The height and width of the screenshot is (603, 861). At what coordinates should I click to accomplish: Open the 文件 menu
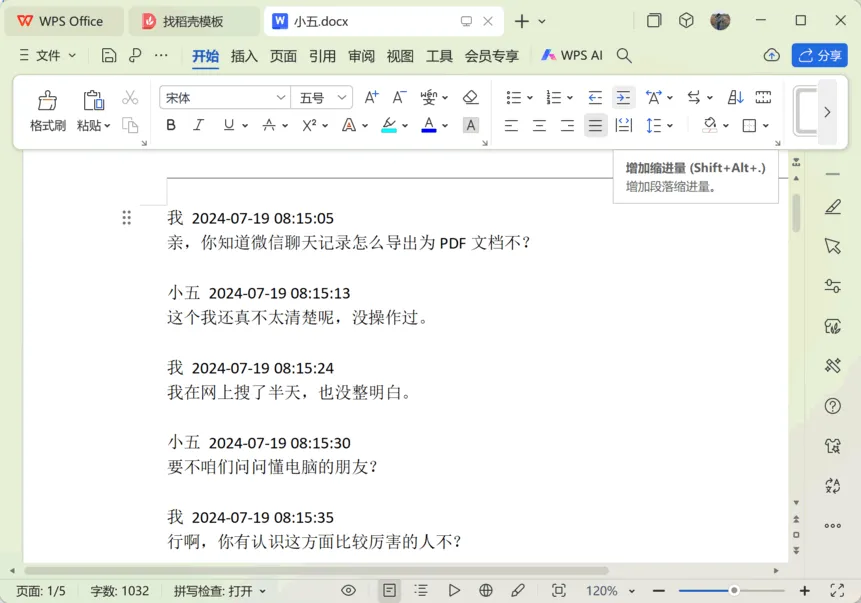(48, 55)
